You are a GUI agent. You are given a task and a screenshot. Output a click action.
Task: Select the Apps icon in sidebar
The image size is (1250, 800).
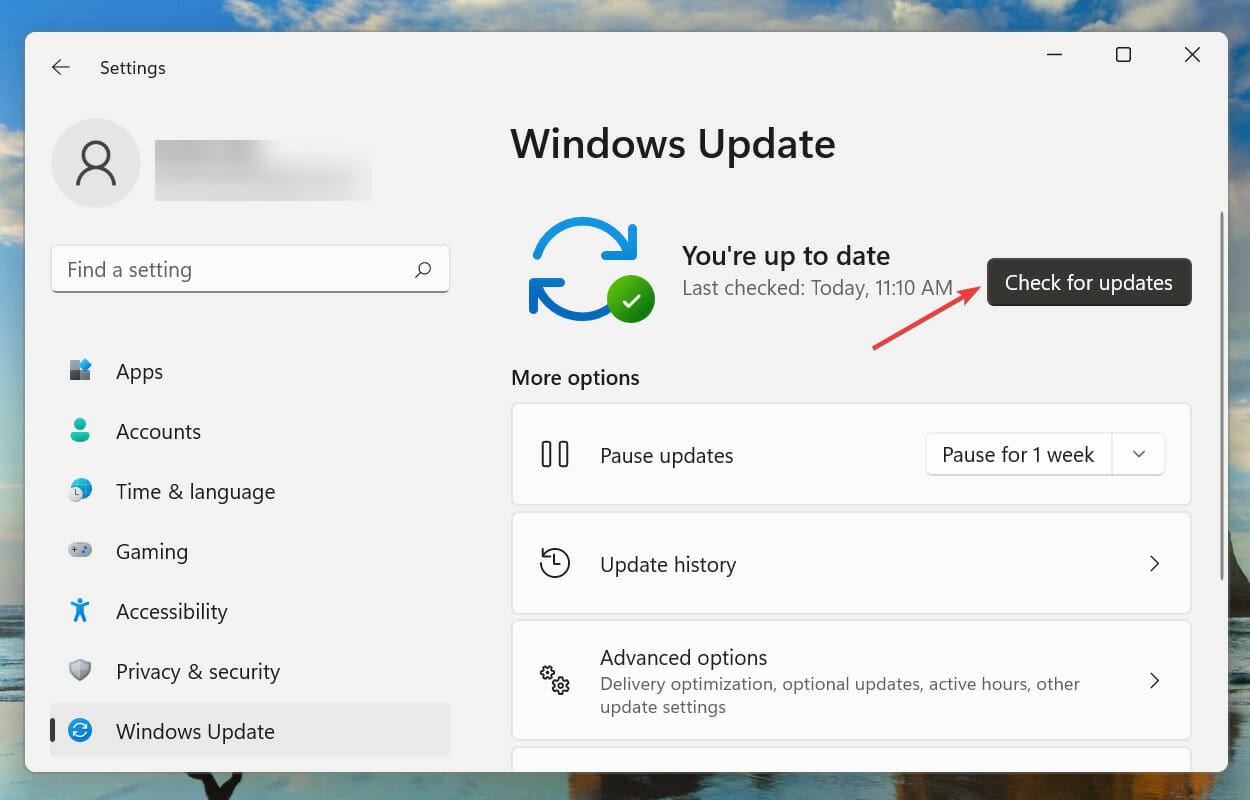click(80, 371)
